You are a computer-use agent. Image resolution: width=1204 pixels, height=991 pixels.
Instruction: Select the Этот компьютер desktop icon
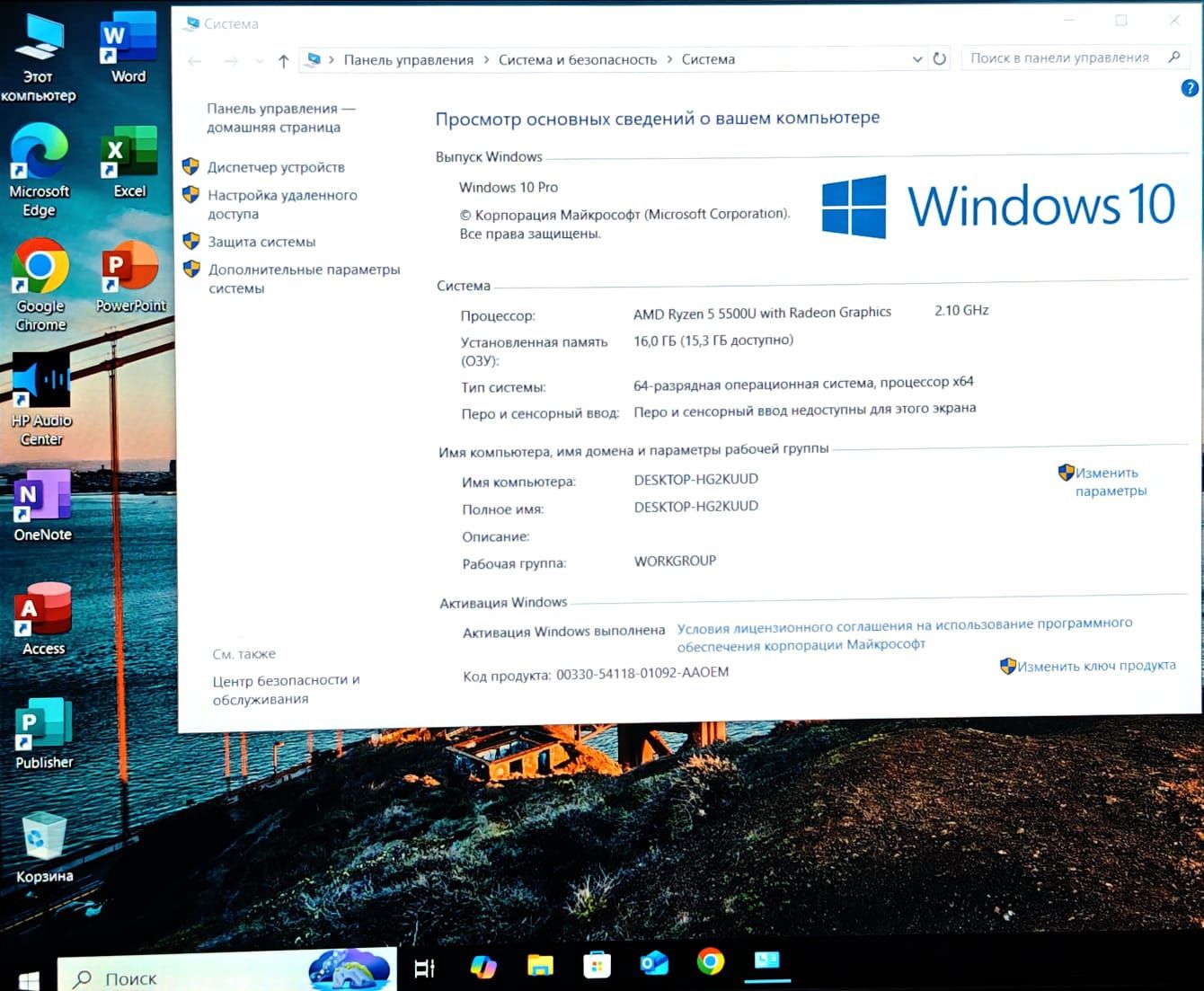38,60
